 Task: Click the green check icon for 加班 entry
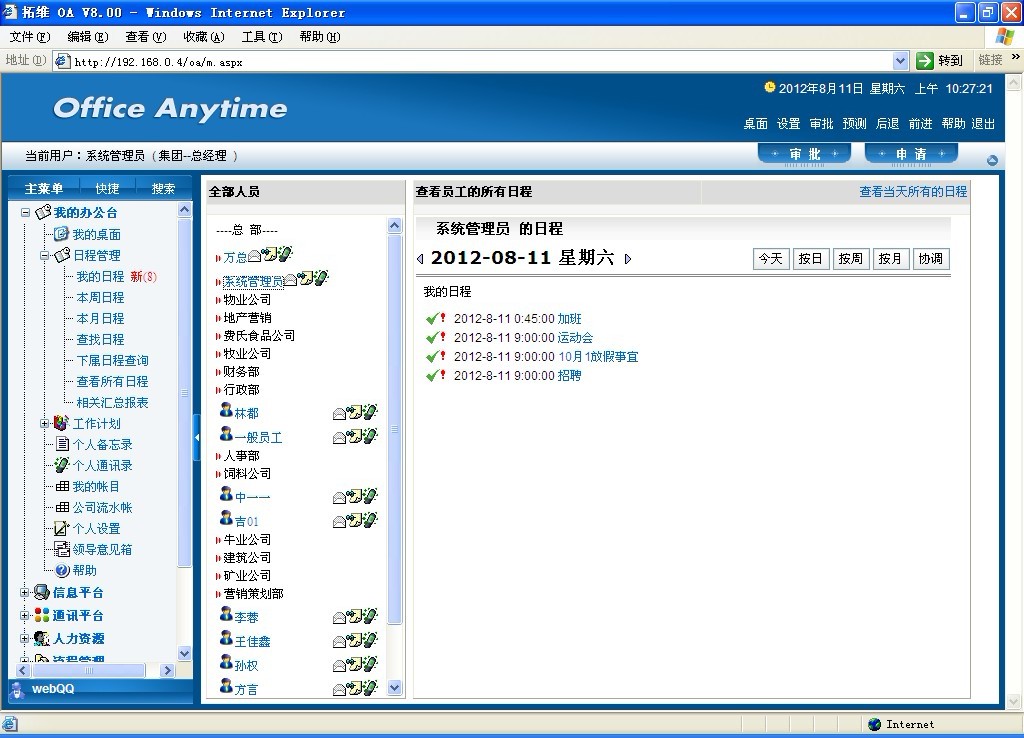pos(431,319)
